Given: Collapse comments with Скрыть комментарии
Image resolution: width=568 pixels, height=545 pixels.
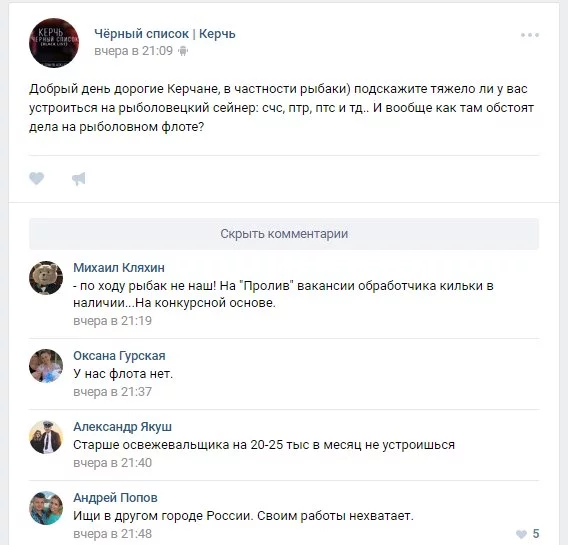Looking at the screenshot, I should click(x=284, y=234).
